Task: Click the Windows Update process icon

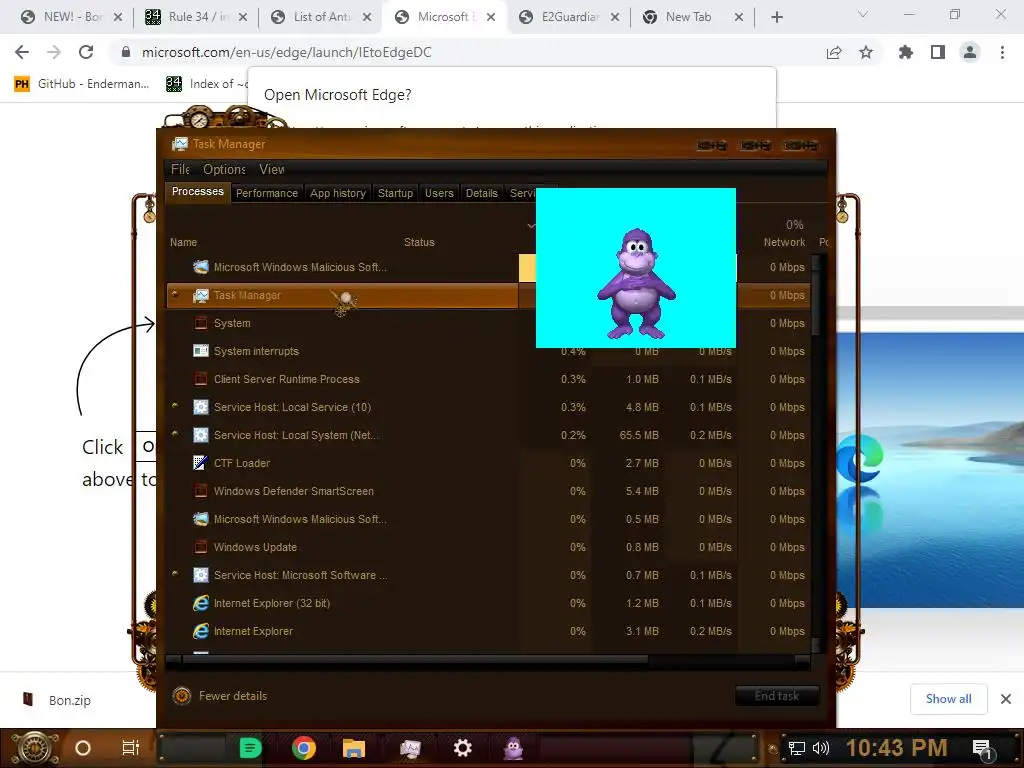Action: [x=200, y=547]
